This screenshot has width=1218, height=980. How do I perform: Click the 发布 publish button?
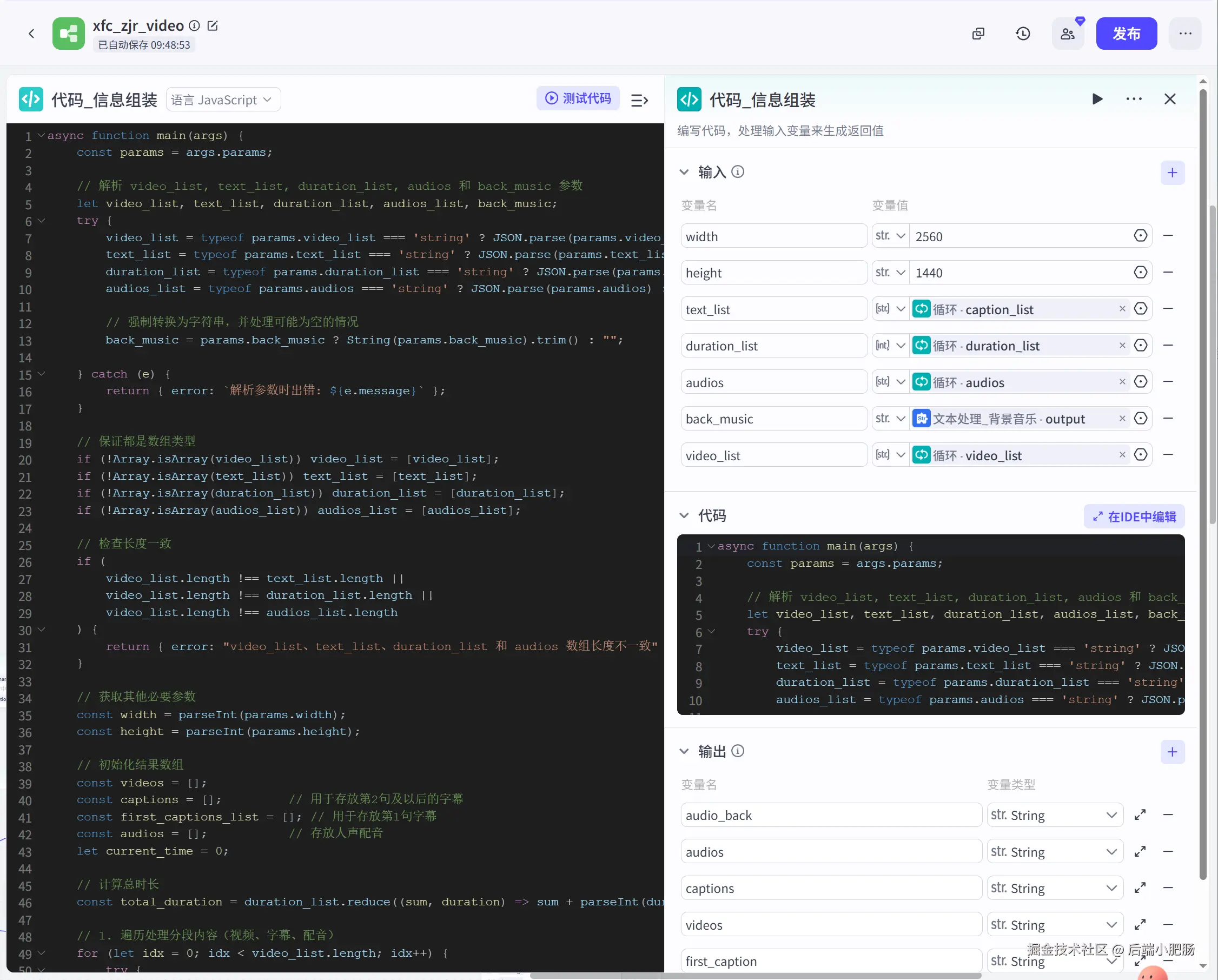click(x=1126, y=34)
